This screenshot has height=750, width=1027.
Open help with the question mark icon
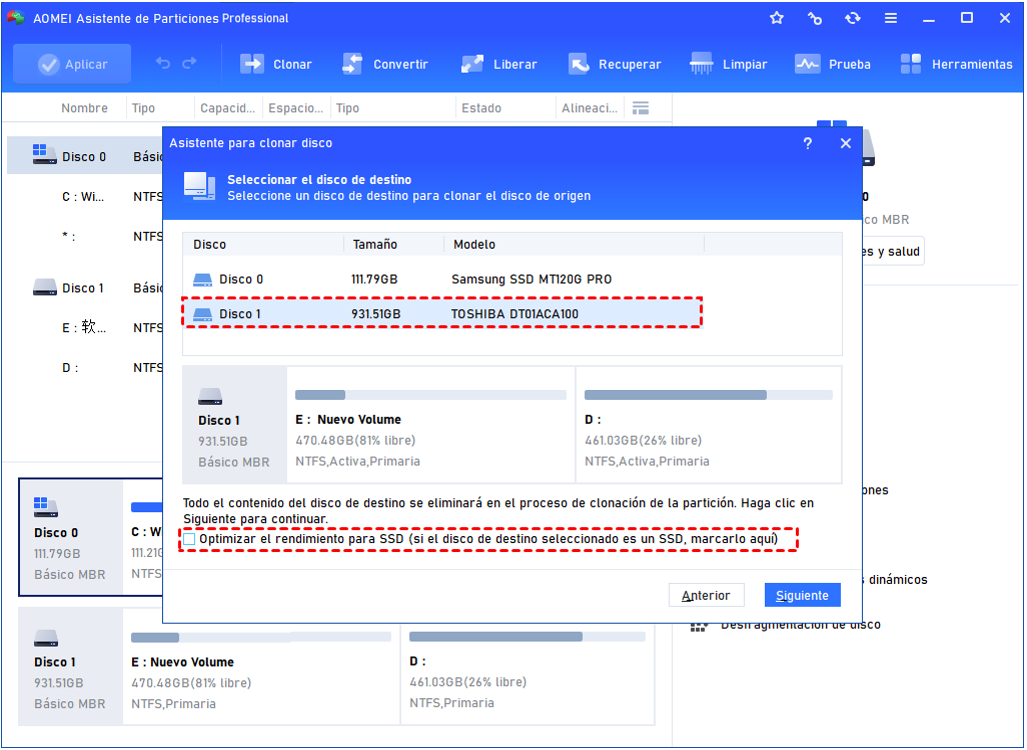[808, 143]
